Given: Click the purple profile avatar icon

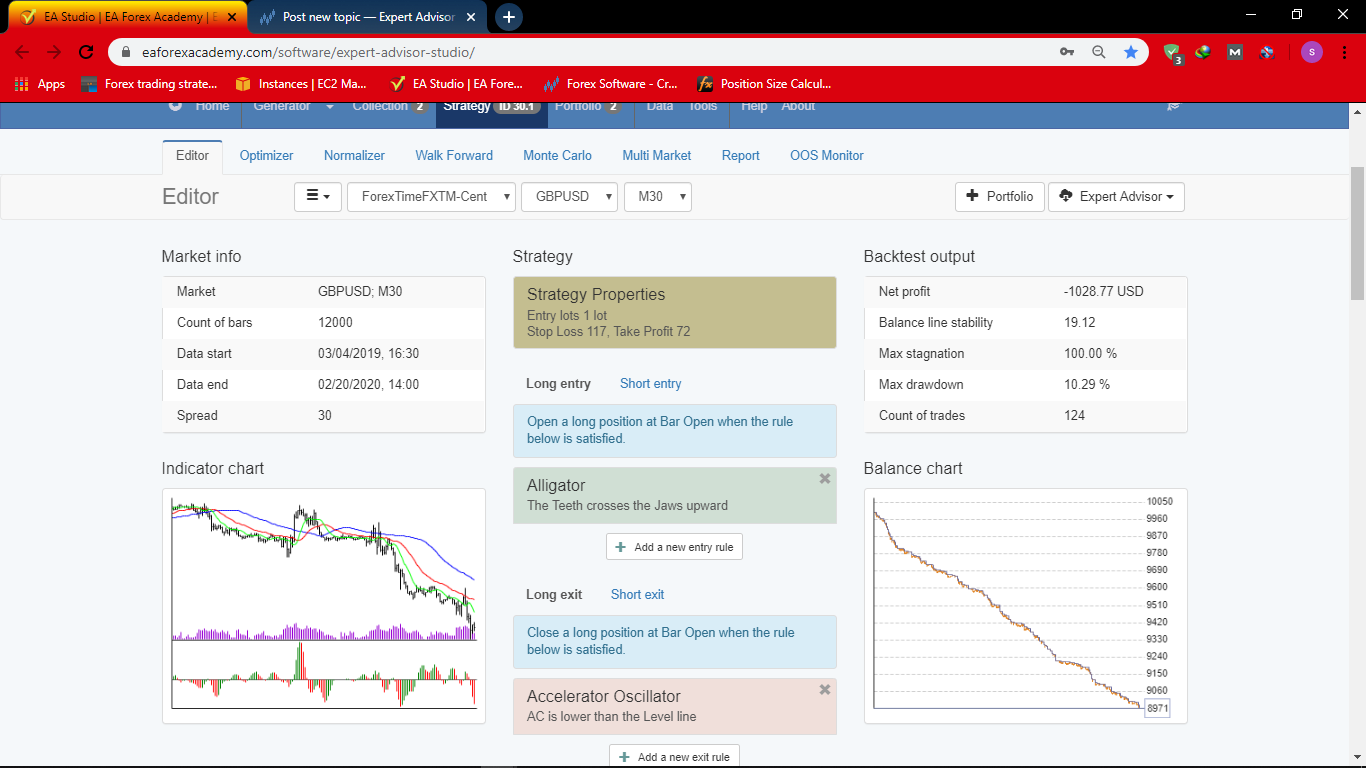Looking at the screenshot, I should pyautogui.click(x=1311, y=52).
